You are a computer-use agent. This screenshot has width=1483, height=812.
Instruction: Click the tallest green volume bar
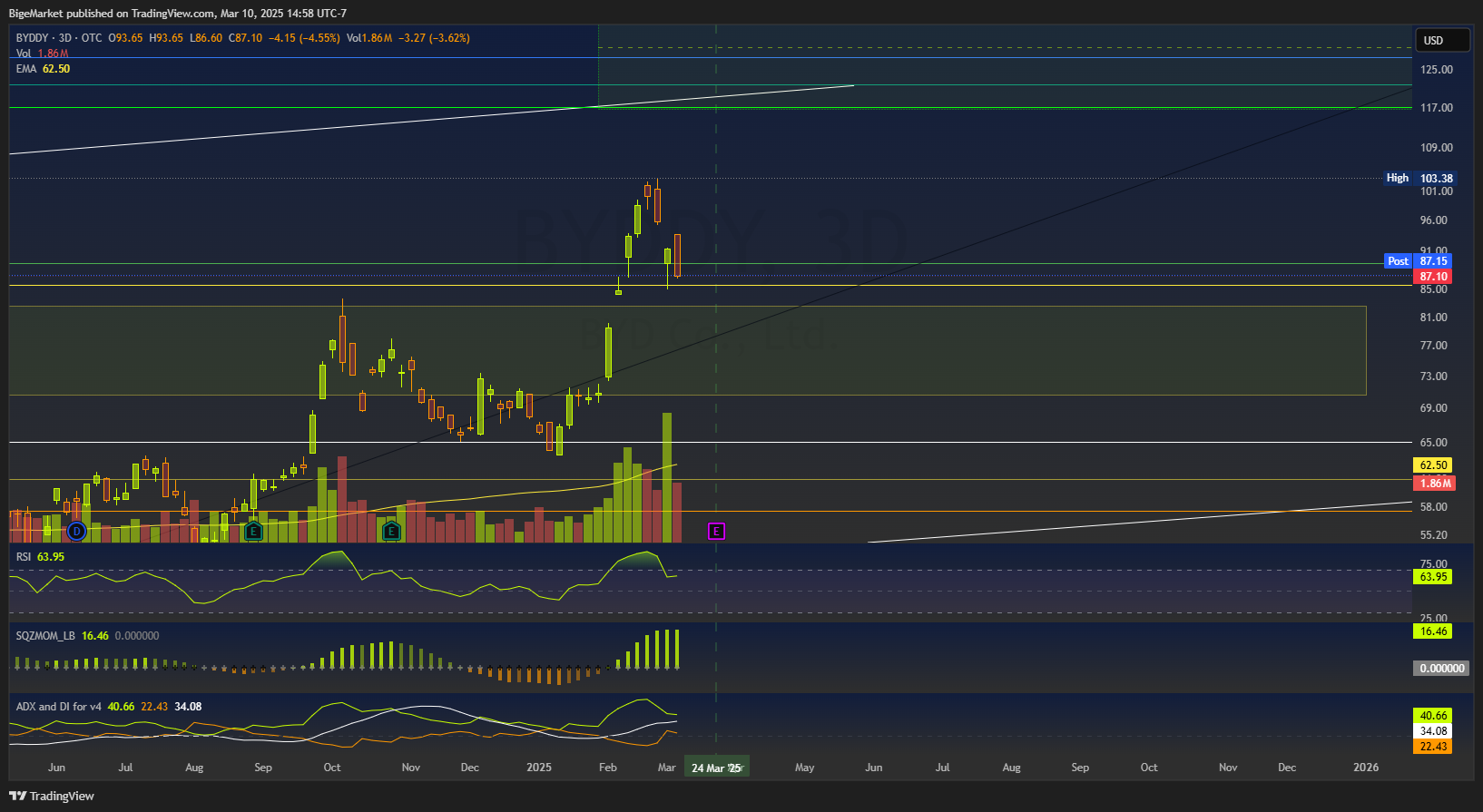coord(667,478)
